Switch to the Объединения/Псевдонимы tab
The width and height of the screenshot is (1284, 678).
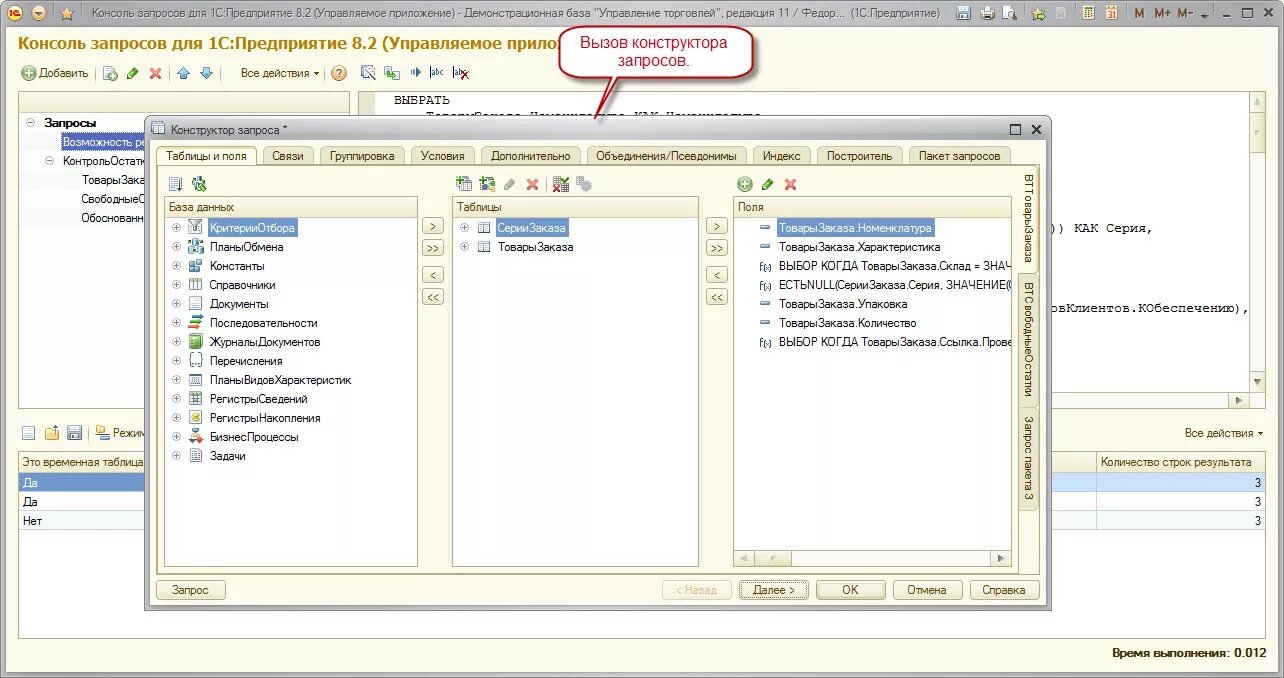(666, 156)
